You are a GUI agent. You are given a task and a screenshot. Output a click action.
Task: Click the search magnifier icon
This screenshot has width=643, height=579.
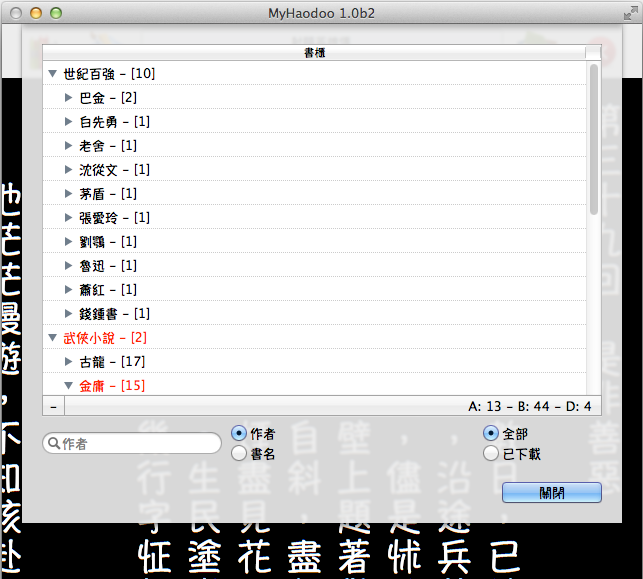[54, 443]
